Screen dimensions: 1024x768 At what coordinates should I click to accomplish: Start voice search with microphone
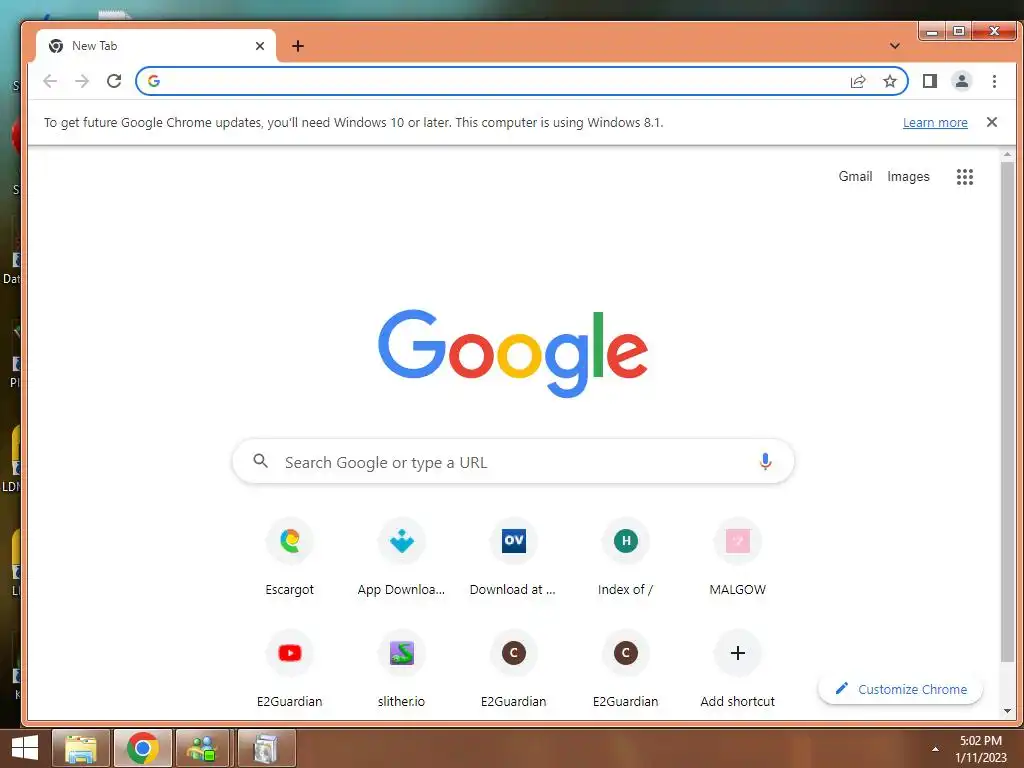(x=765, y=462)
